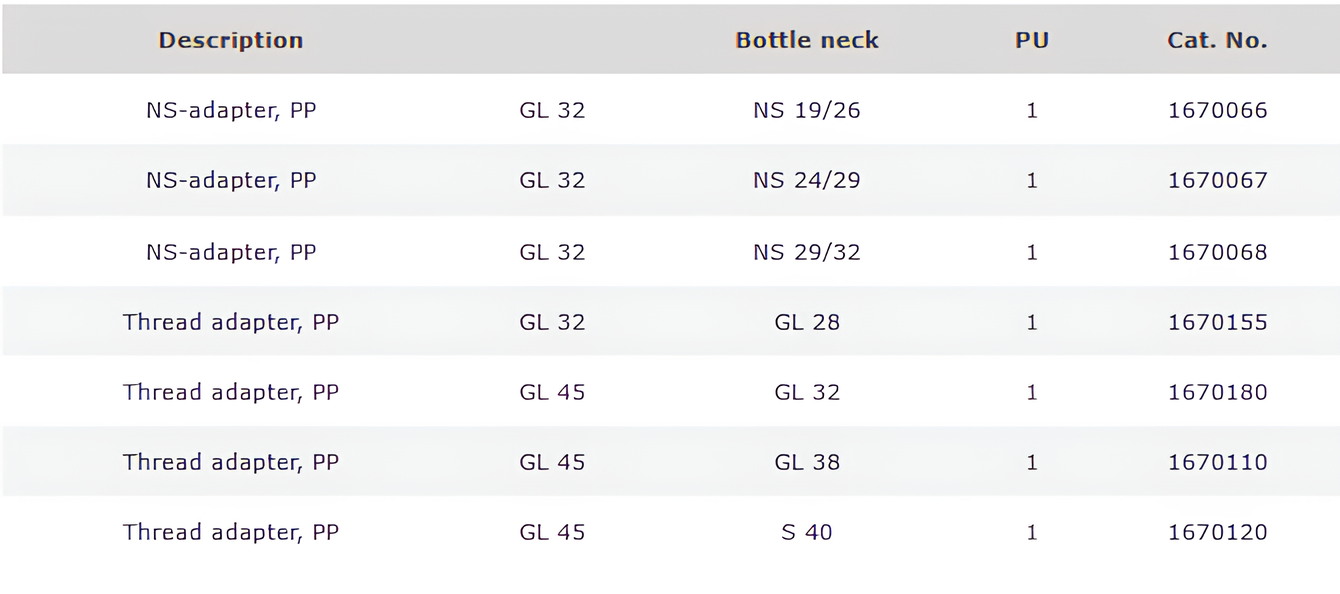Viewport: 1340px width, 594px height.
Task: Click the PU column header
Action: point(1032,40)
